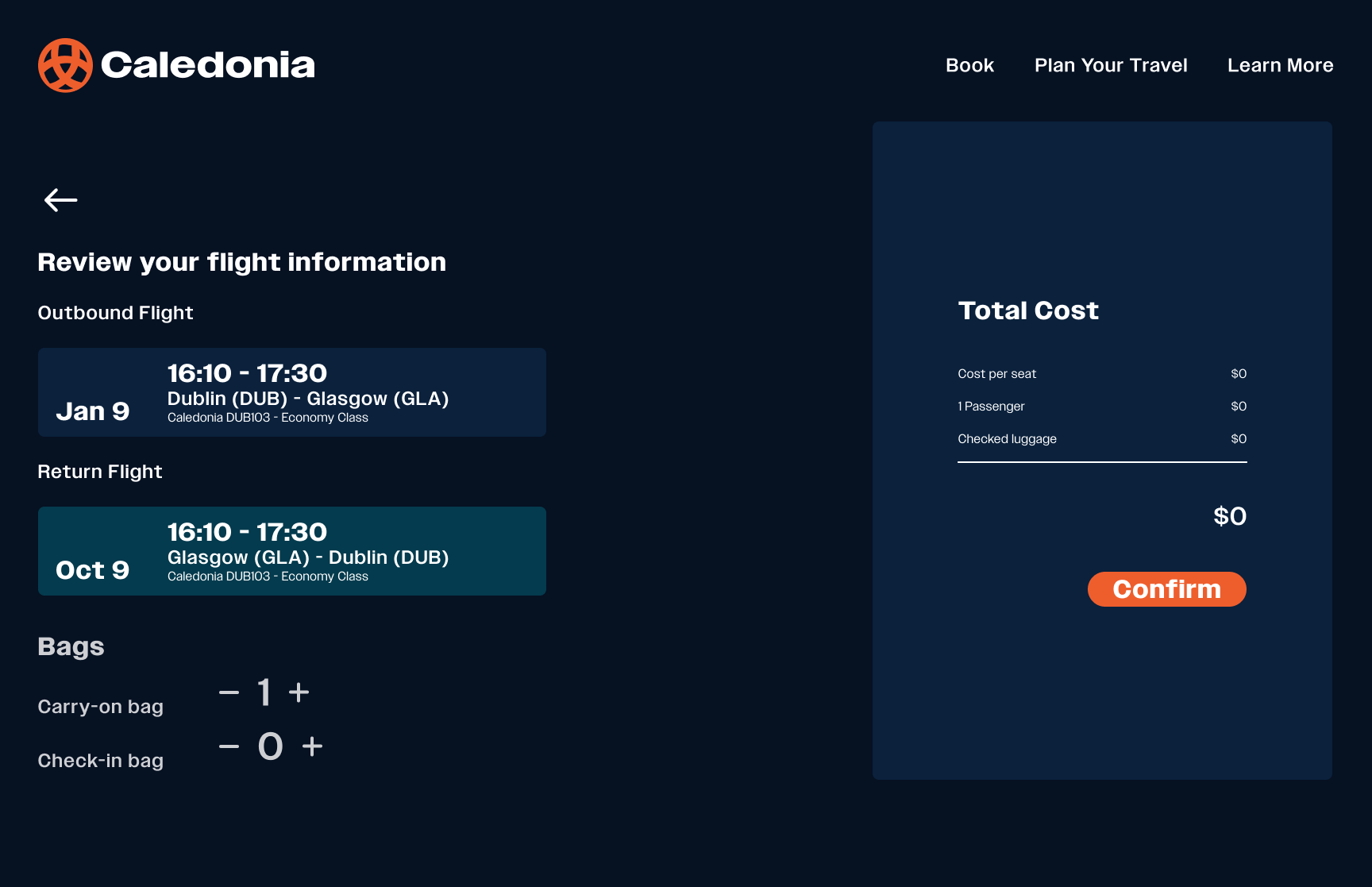This screenshot has width=1372, height=887.
Task: Click the Caledonia globe logo icon
Action: tap(65, 65)
